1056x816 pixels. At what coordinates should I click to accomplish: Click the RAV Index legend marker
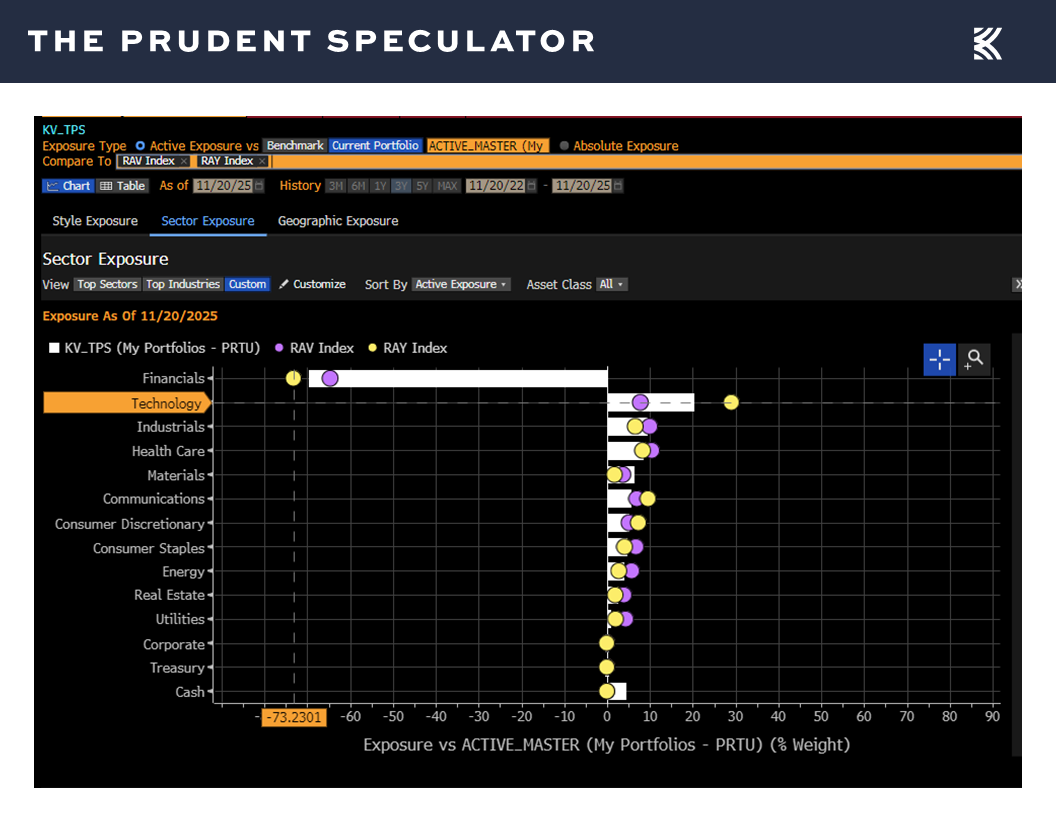coord(277,348)
